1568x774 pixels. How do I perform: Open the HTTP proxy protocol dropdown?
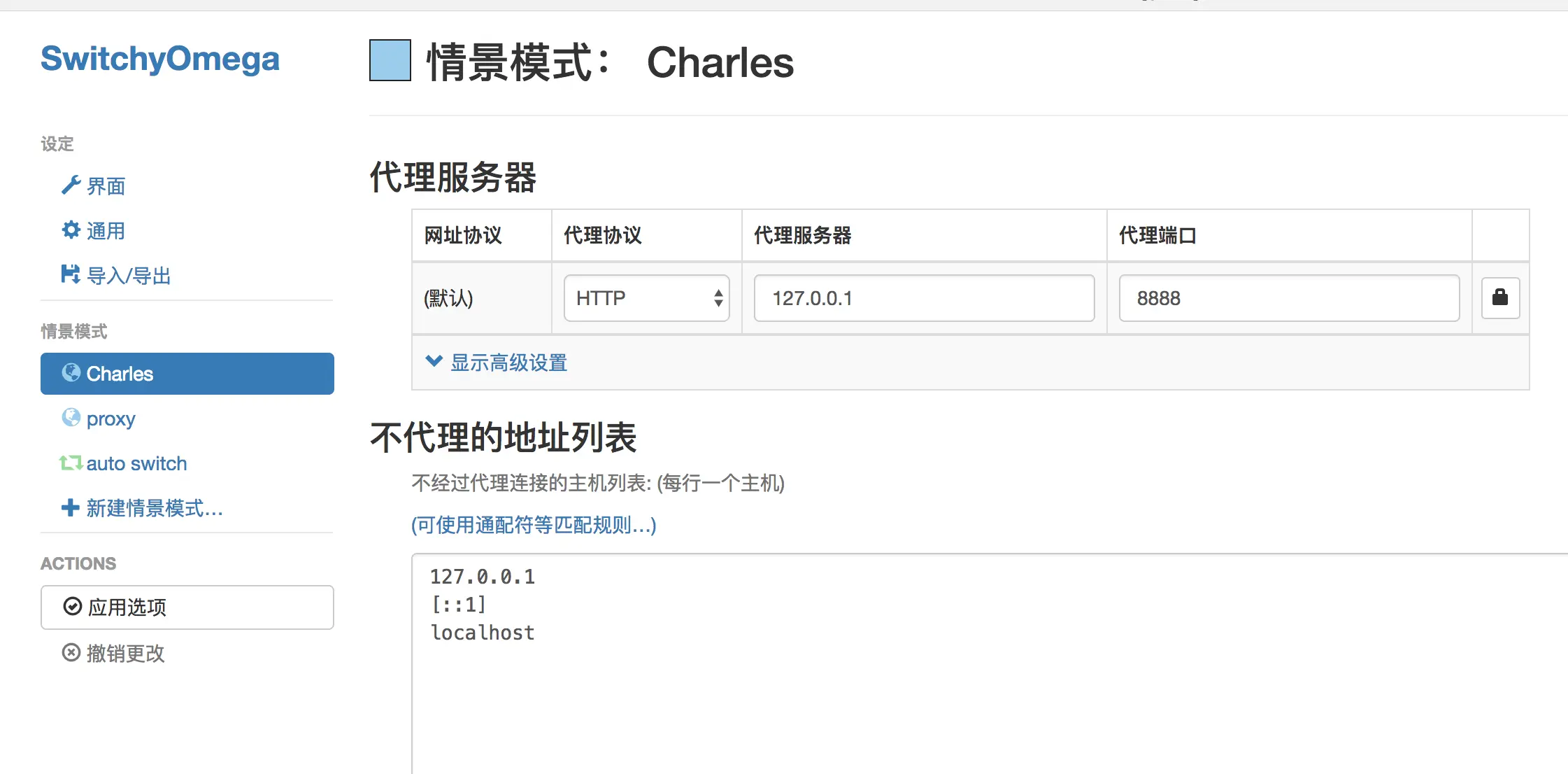pyautogui.click(x=647, y=298)
